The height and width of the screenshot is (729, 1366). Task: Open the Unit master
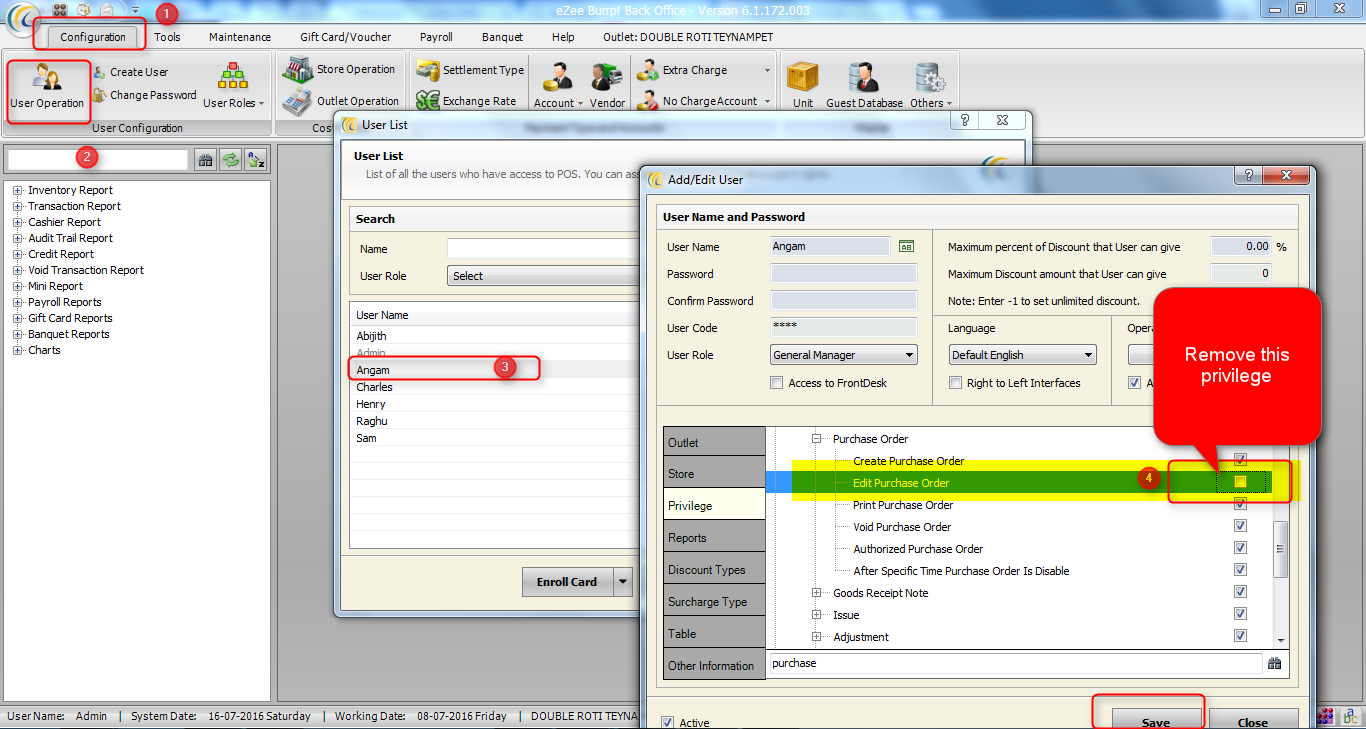(803, 87)
